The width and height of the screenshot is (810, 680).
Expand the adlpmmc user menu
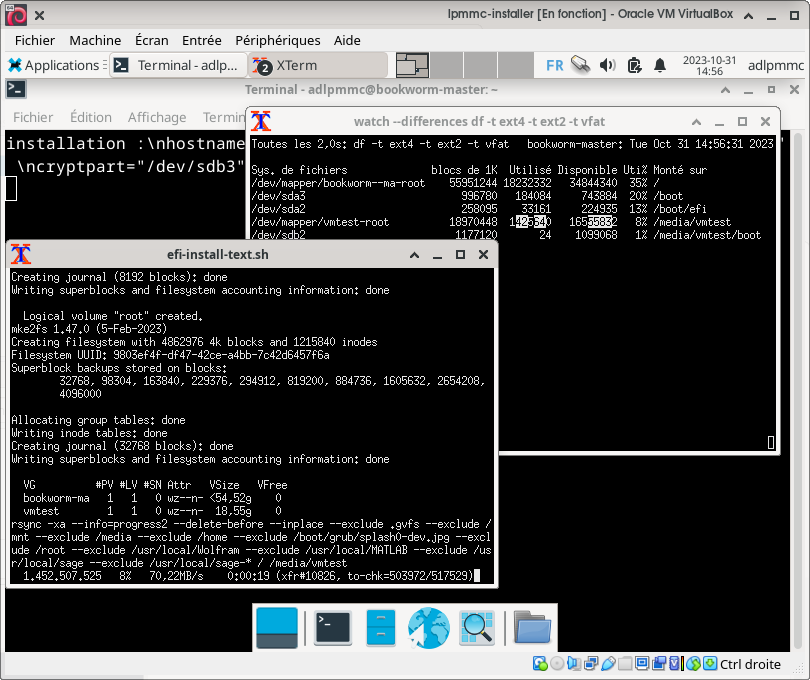tap(775, 65)
